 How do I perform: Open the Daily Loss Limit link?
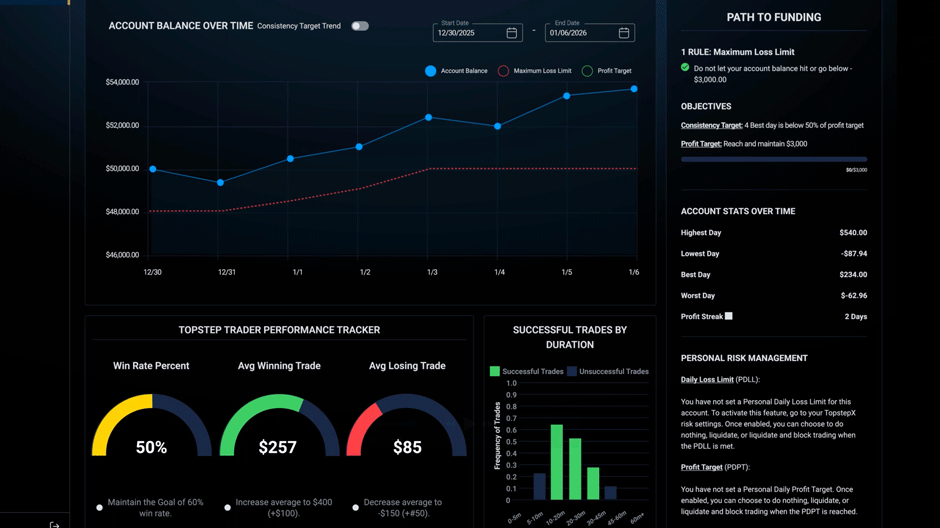click(707, 379)
